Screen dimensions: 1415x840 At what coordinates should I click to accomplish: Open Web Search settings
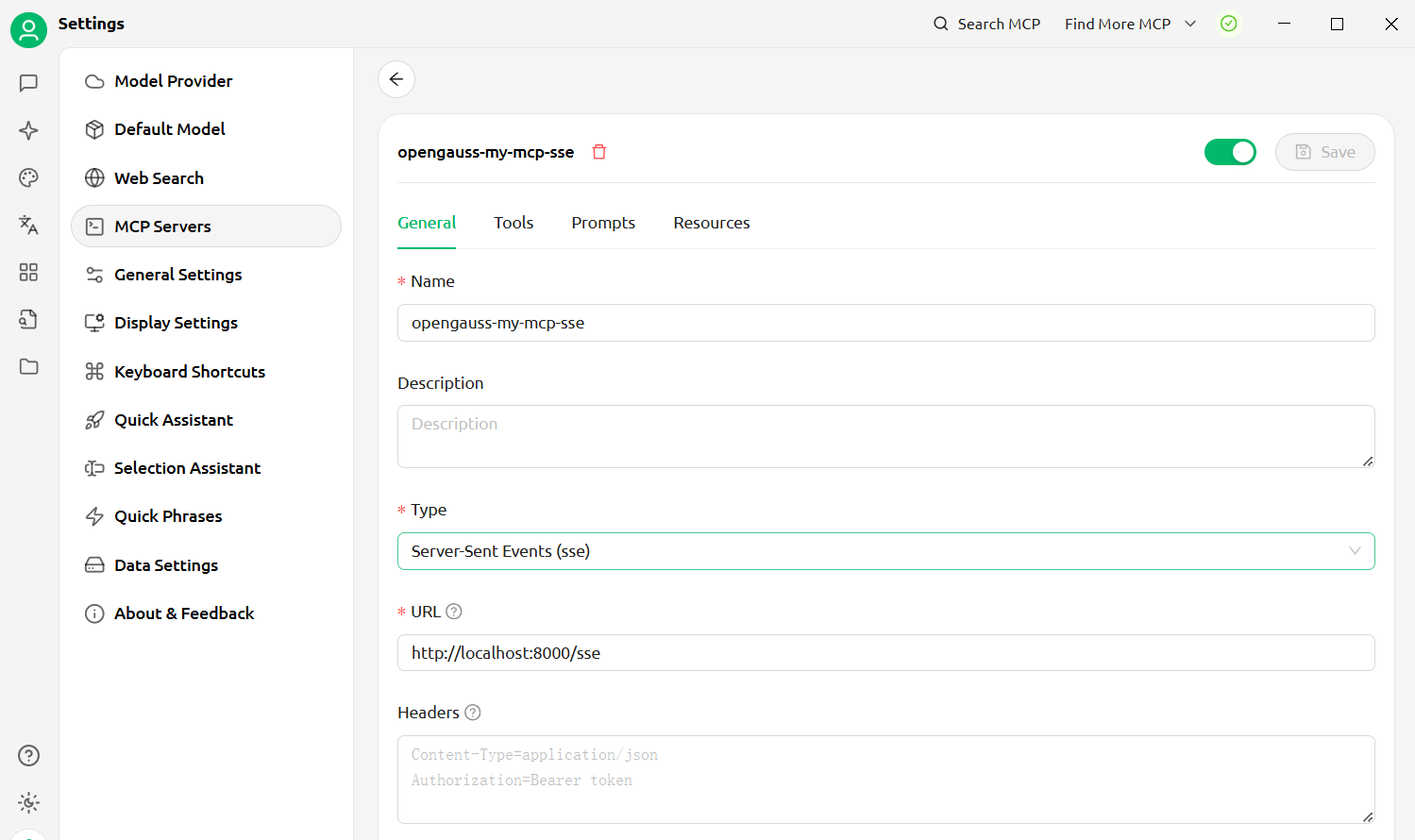pos(206,178)
